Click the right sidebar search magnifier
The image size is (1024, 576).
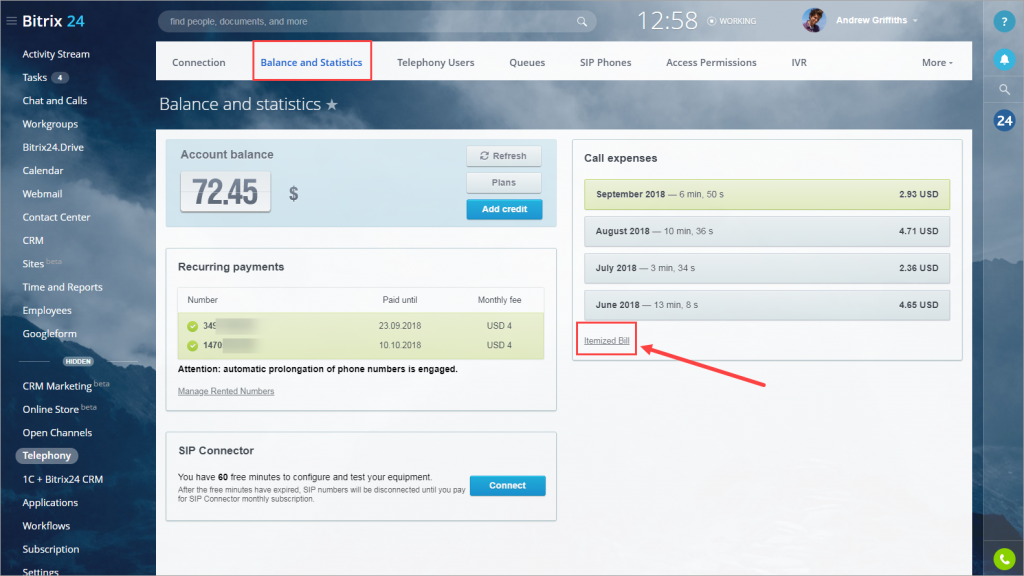1004,89
